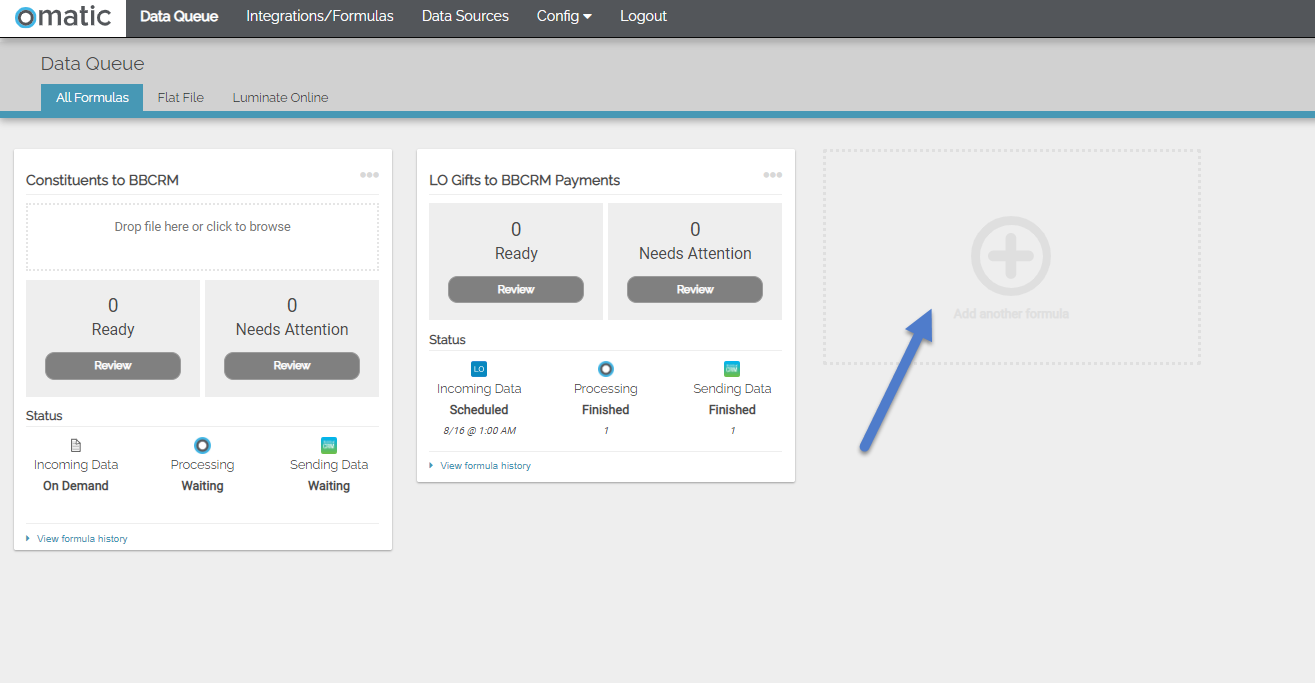Expand View formula history in LO Gifts card
The width and height of the screenshot is (1315, 683).
click(485, 466)
